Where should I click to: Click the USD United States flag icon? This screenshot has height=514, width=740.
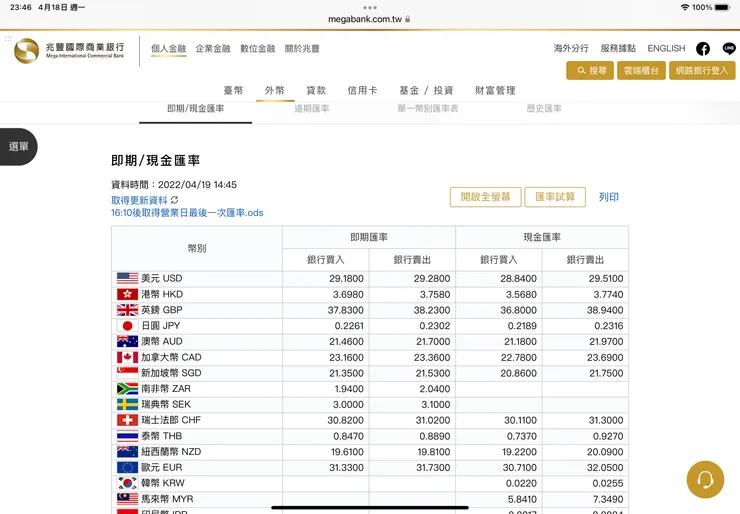127,278
